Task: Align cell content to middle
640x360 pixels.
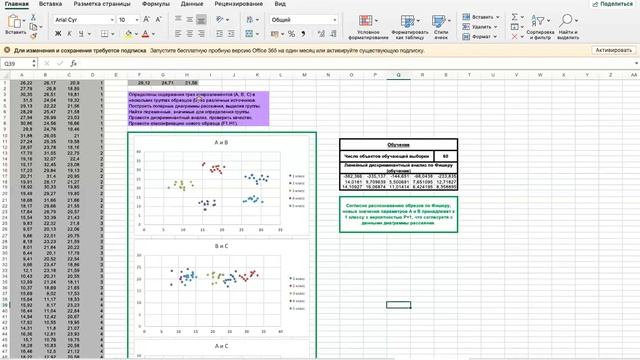Action: coord(190,19)
